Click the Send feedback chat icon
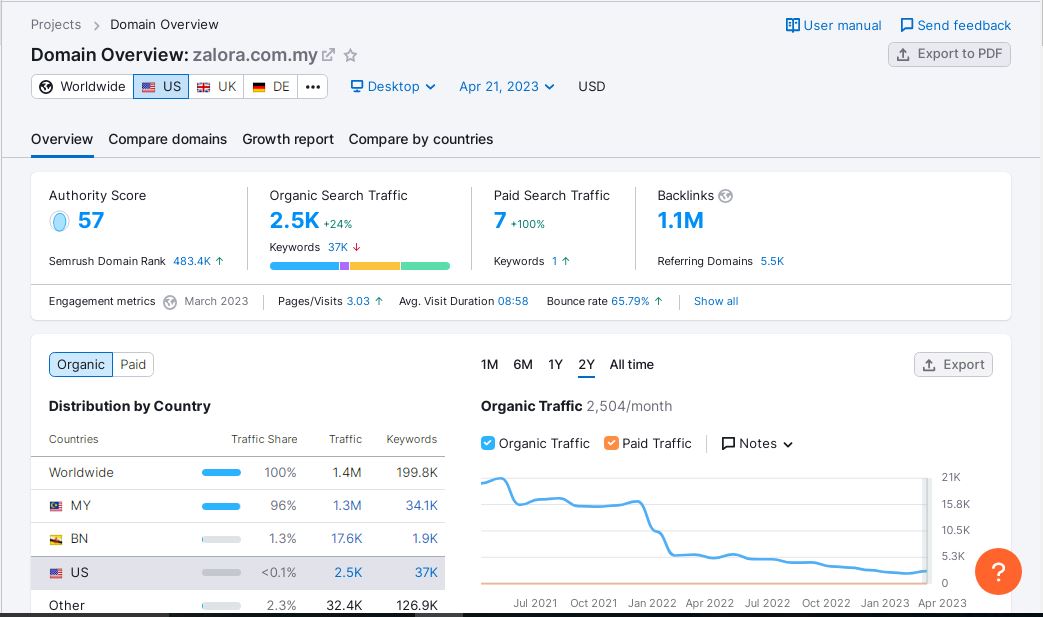The image size is (1043, 617). click(x=906, y=25)
